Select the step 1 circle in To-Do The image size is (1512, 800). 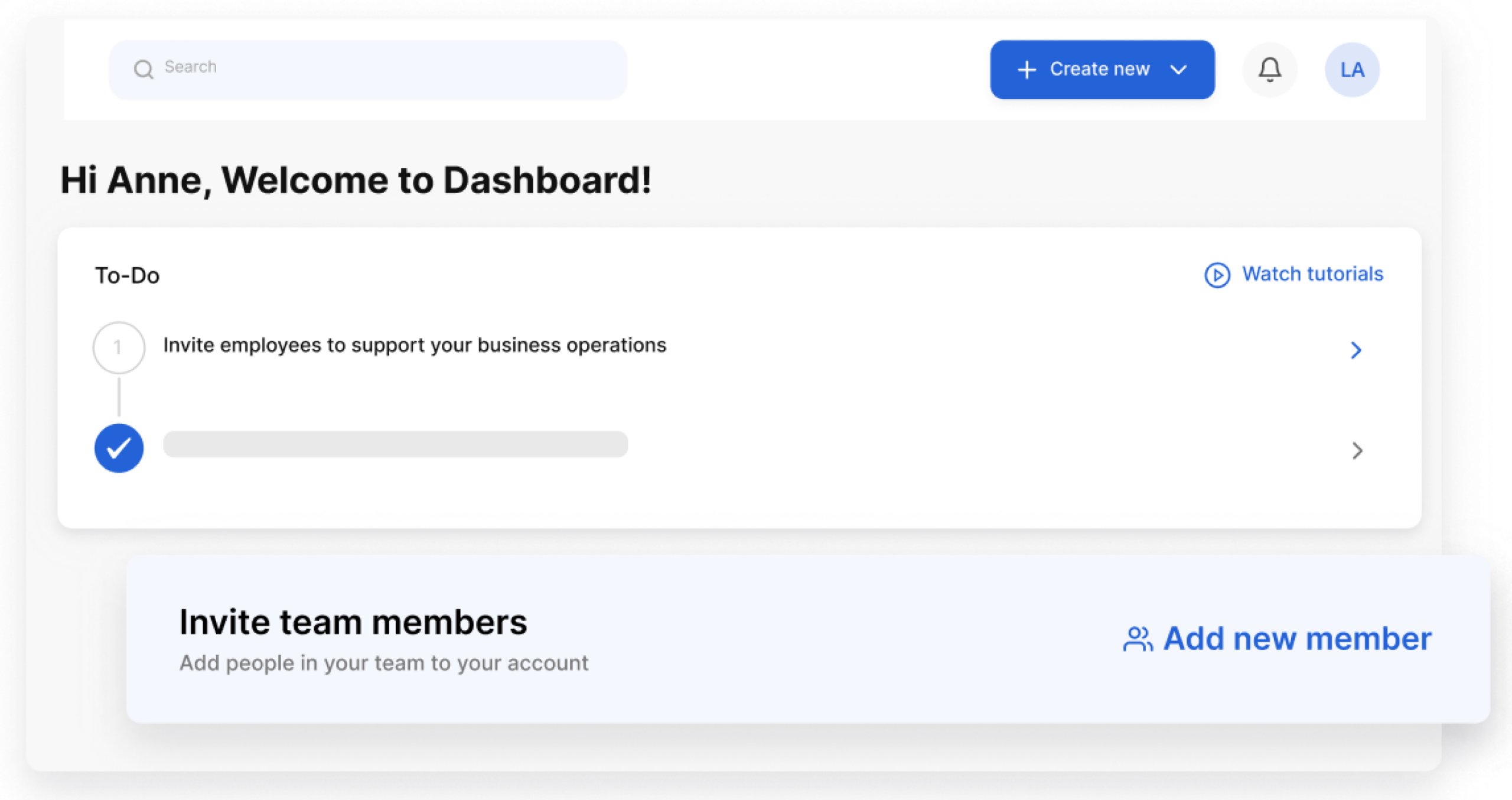point(119,347)
